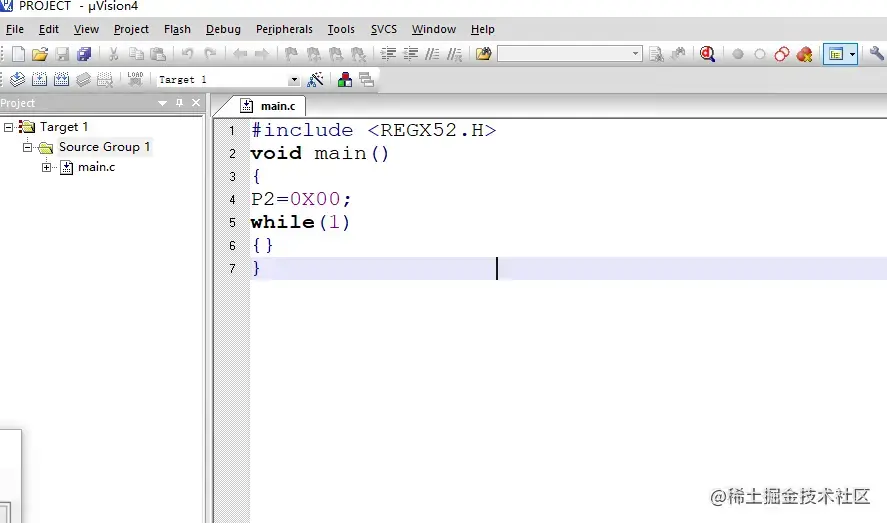Screen dimensions: 887x523
Task: Kill all breakpoints icon
Action: (804, 54)
